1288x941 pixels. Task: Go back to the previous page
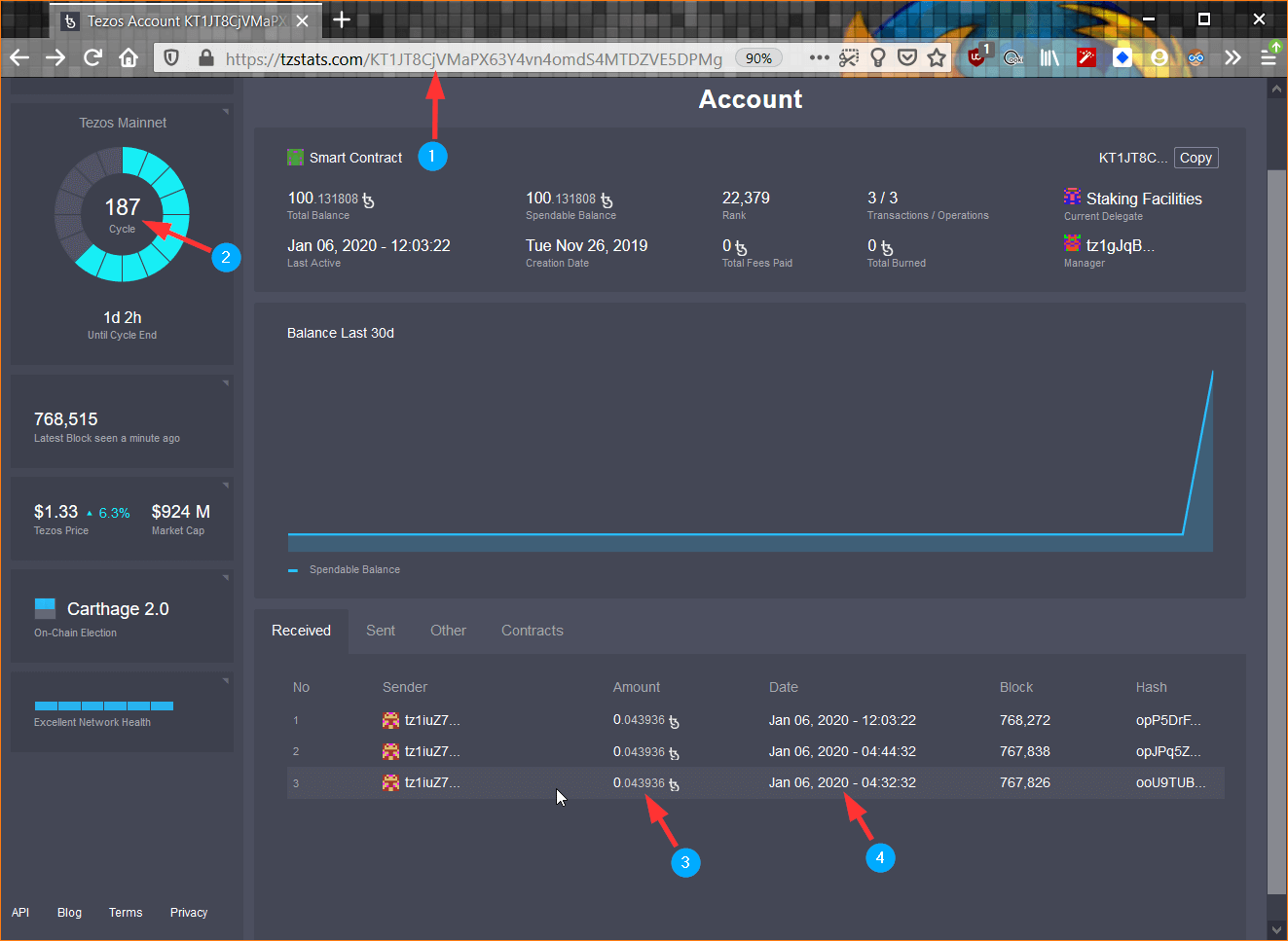click(x=19, y=58)
